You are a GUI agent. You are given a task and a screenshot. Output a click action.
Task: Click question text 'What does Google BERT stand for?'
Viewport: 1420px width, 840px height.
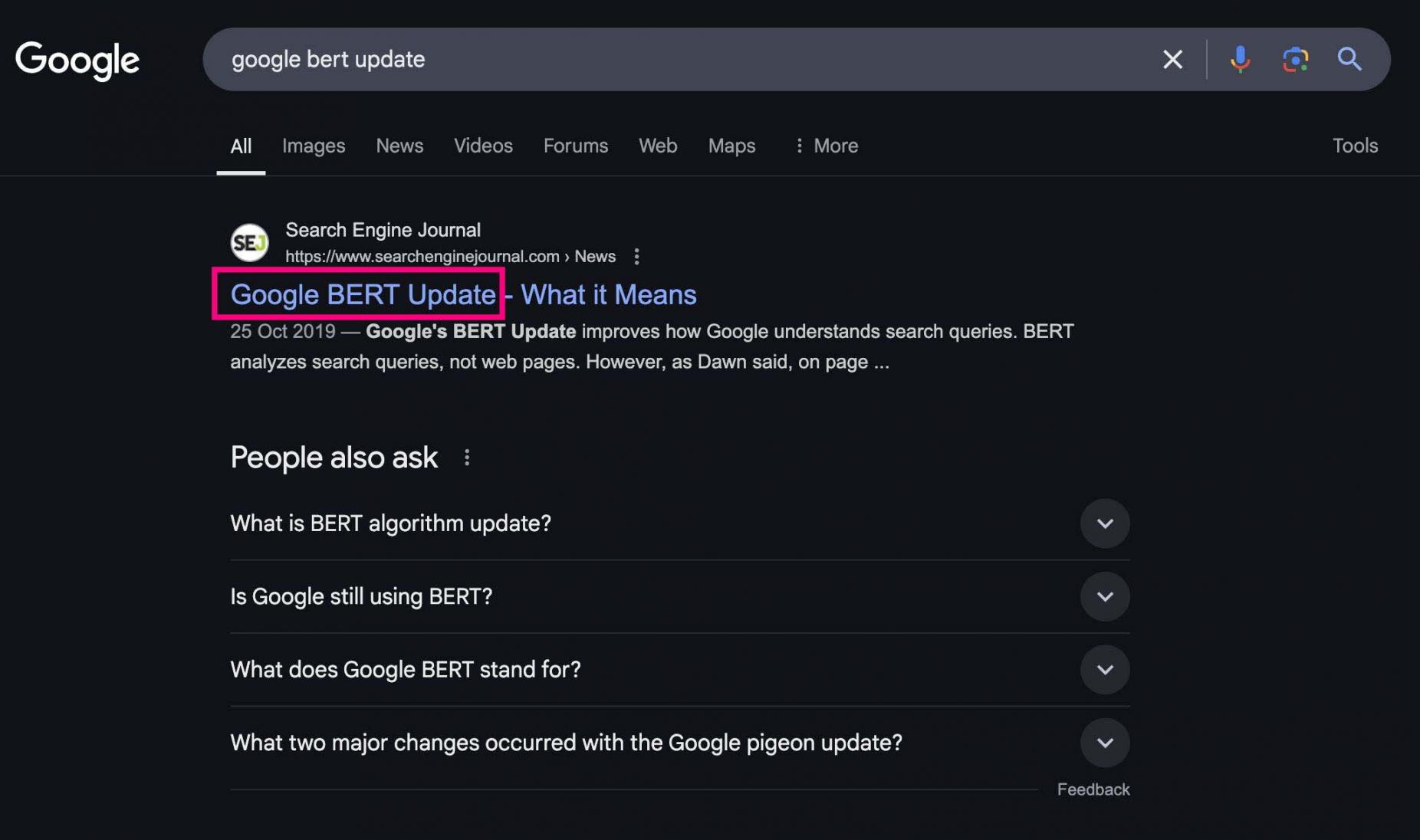pyautogui.click(x=406, y=670)
